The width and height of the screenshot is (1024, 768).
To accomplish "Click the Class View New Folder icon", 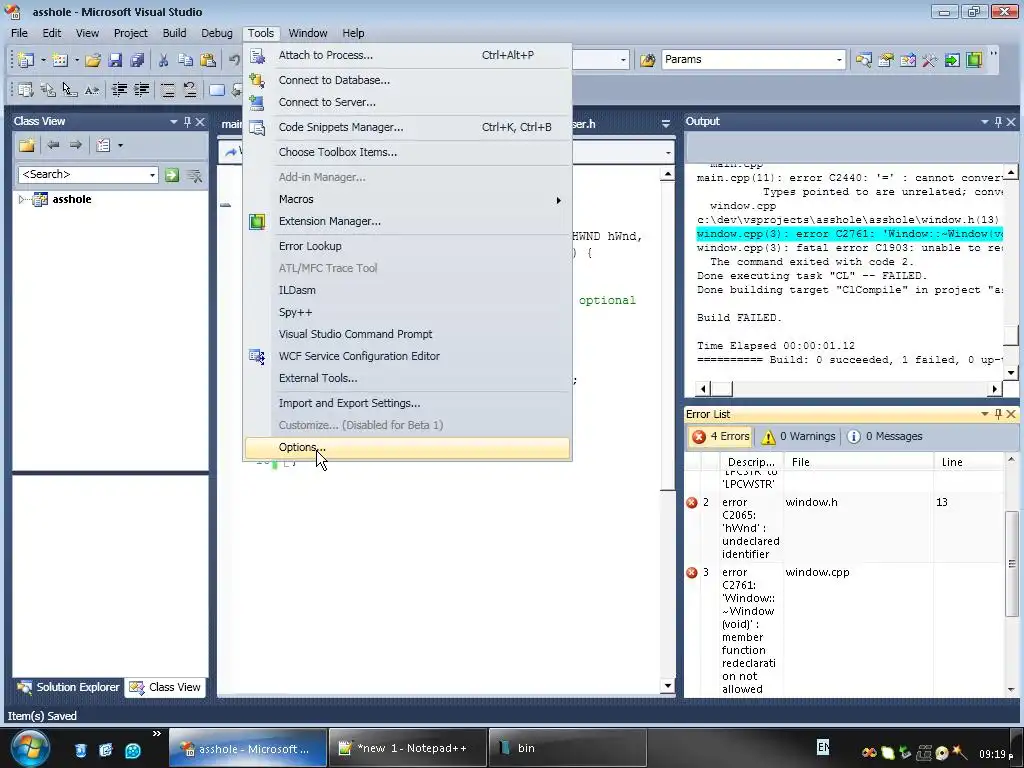I will pos(27,145).
